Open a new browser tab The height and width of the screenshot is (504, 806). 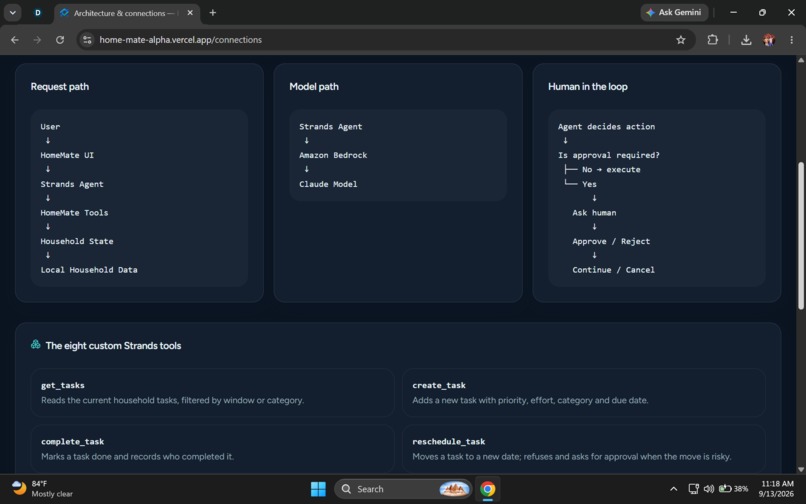[213, 13]
